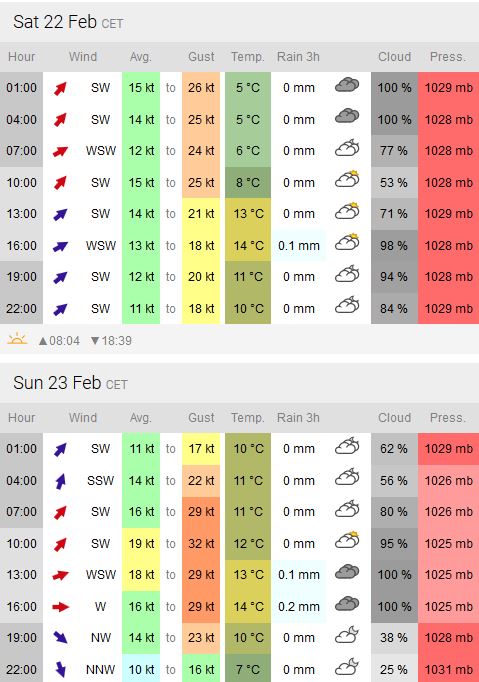The image size is (479, 682).
Task: Click the Press. column header for Sunday
Action: tap(448, 418)
